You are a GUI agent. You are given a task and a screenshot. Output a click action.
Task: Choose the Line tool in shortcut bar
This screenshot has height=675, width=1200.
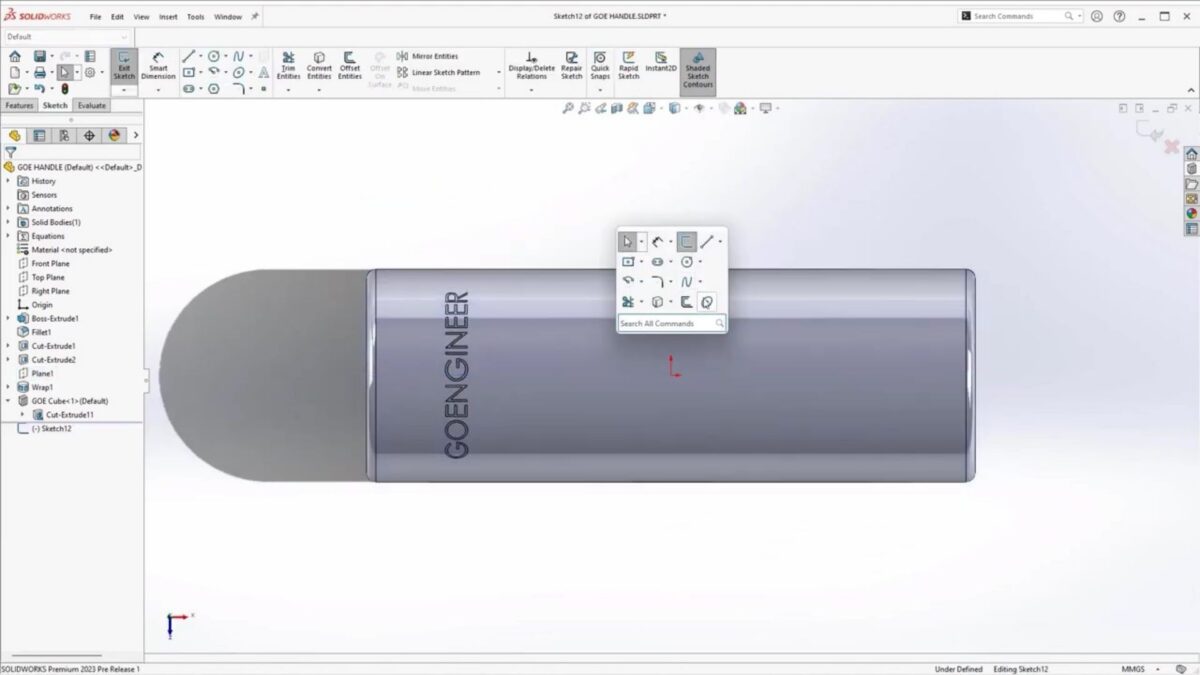coord(707,241)
